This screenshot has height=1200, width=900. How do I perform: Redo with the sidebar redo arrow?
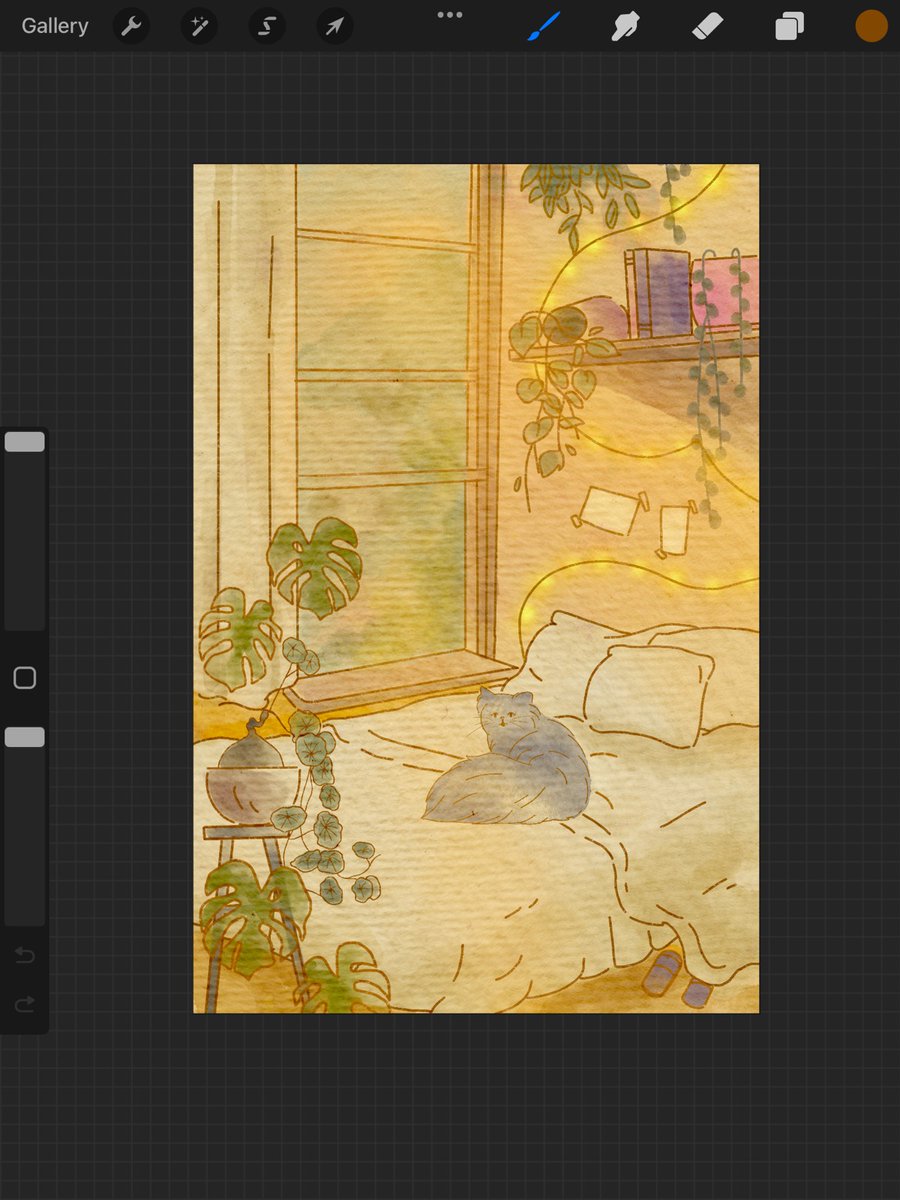pos(25,1004)
